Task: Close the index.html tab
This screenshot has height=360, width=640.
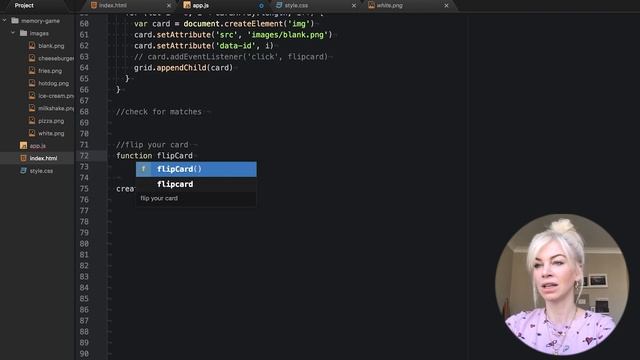Action: pyautogui.click(x=169, y=6)
